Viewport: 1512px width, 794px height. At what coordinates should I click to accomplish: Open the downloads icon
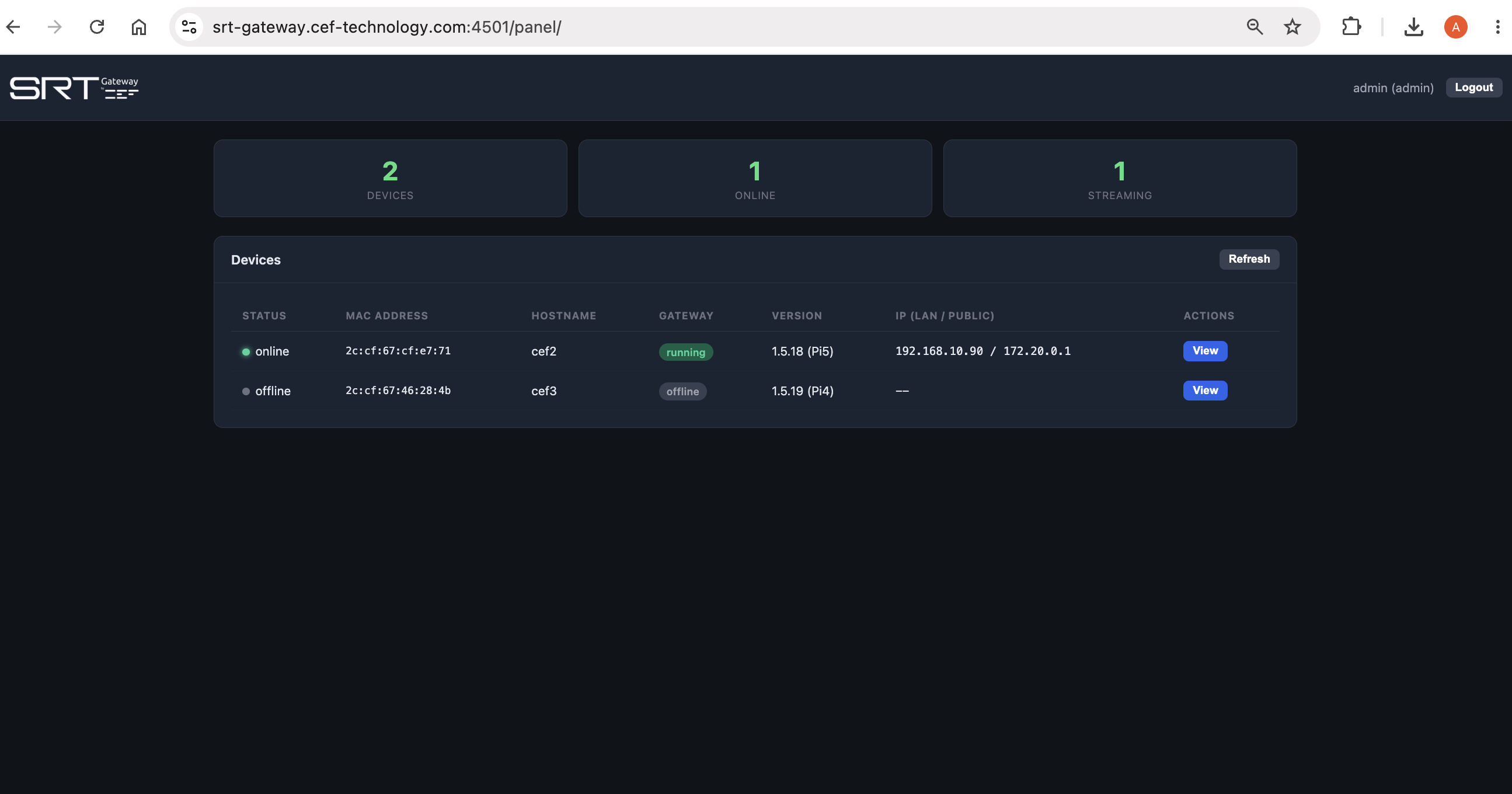[x=1413, y=27]
